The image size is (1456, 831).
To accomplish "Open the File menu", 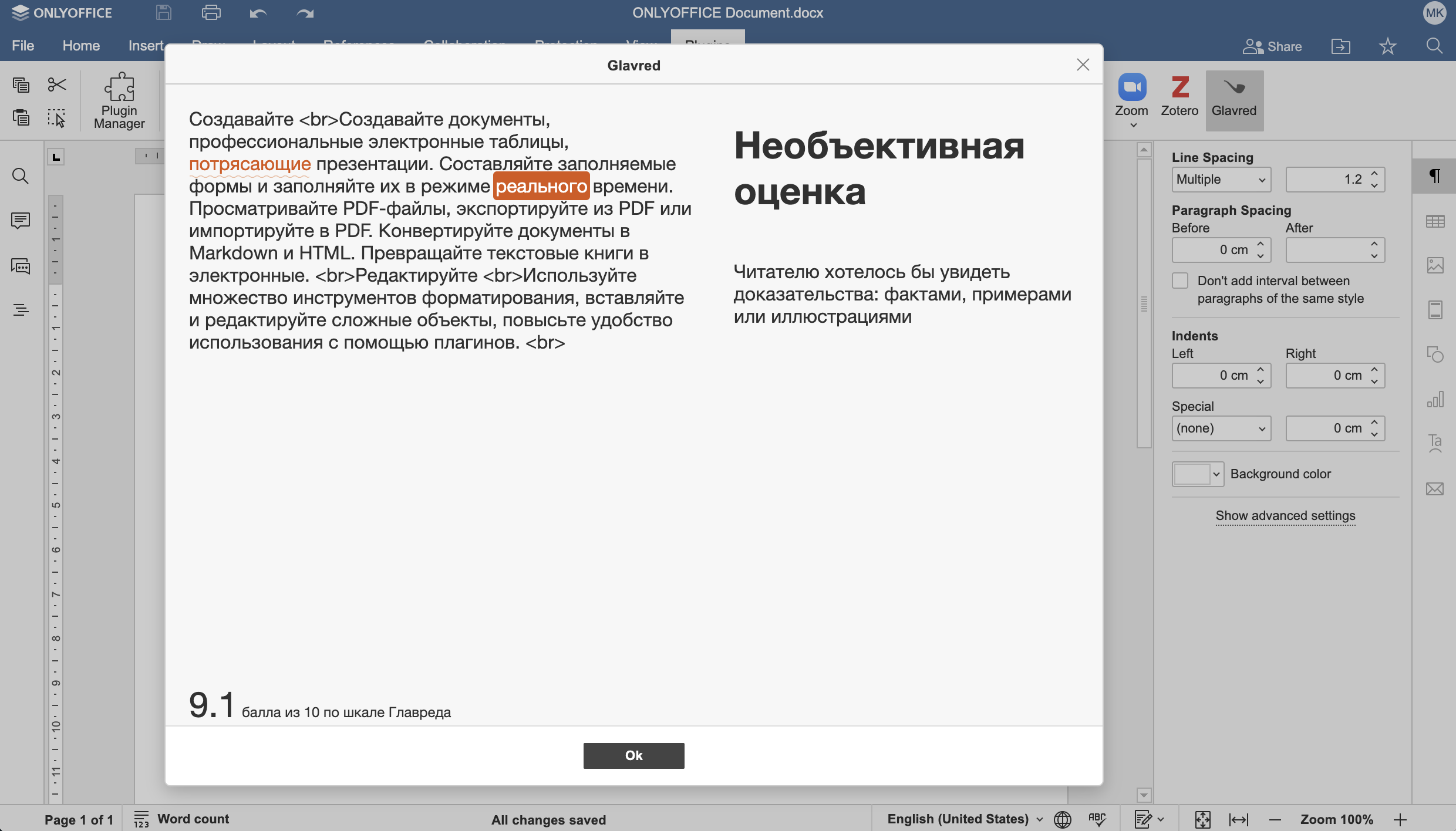I will tap(23, 46).
